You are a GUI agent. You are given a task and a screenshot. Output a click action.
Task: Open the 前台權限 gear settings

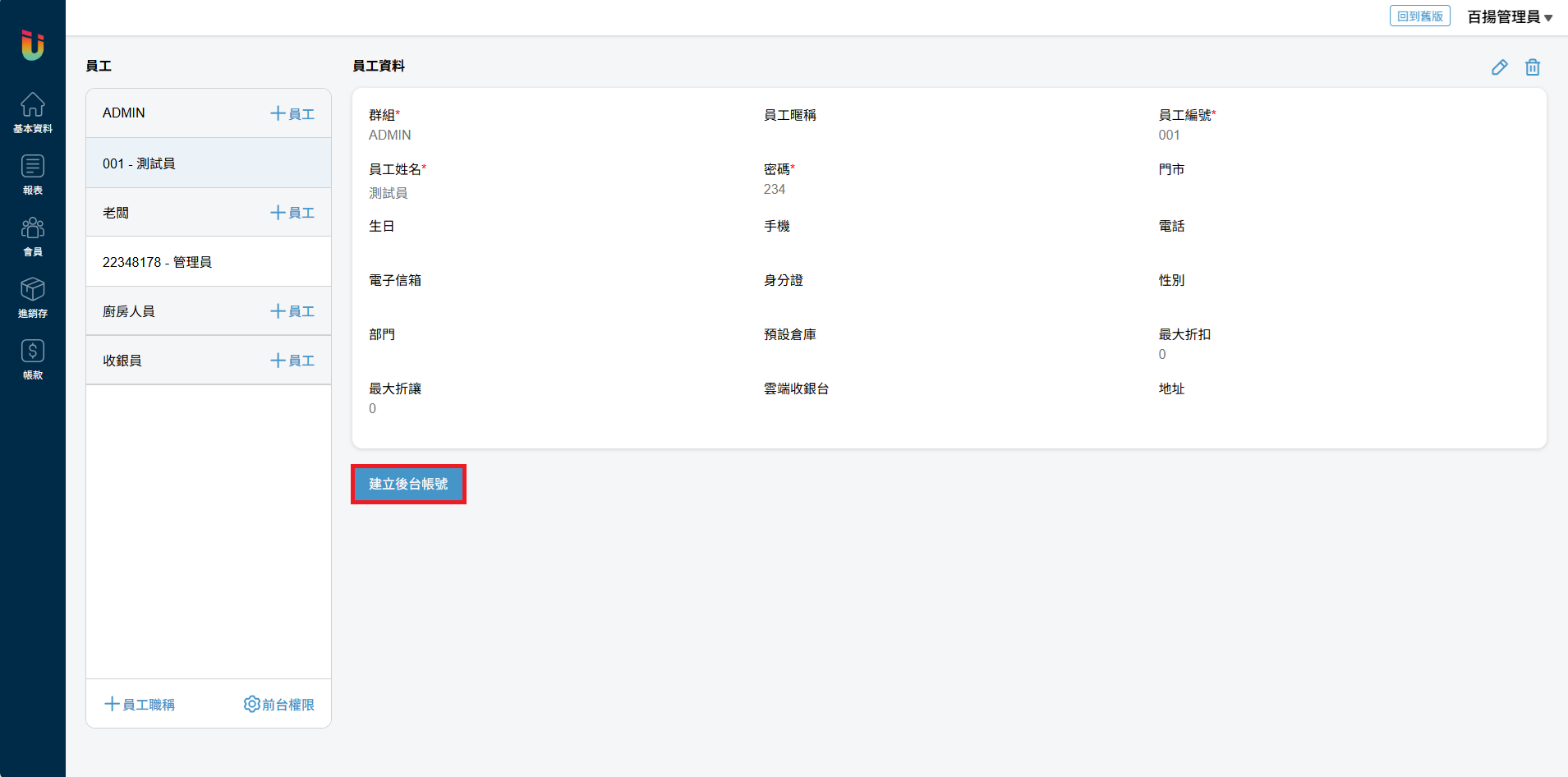coord(279,704)
